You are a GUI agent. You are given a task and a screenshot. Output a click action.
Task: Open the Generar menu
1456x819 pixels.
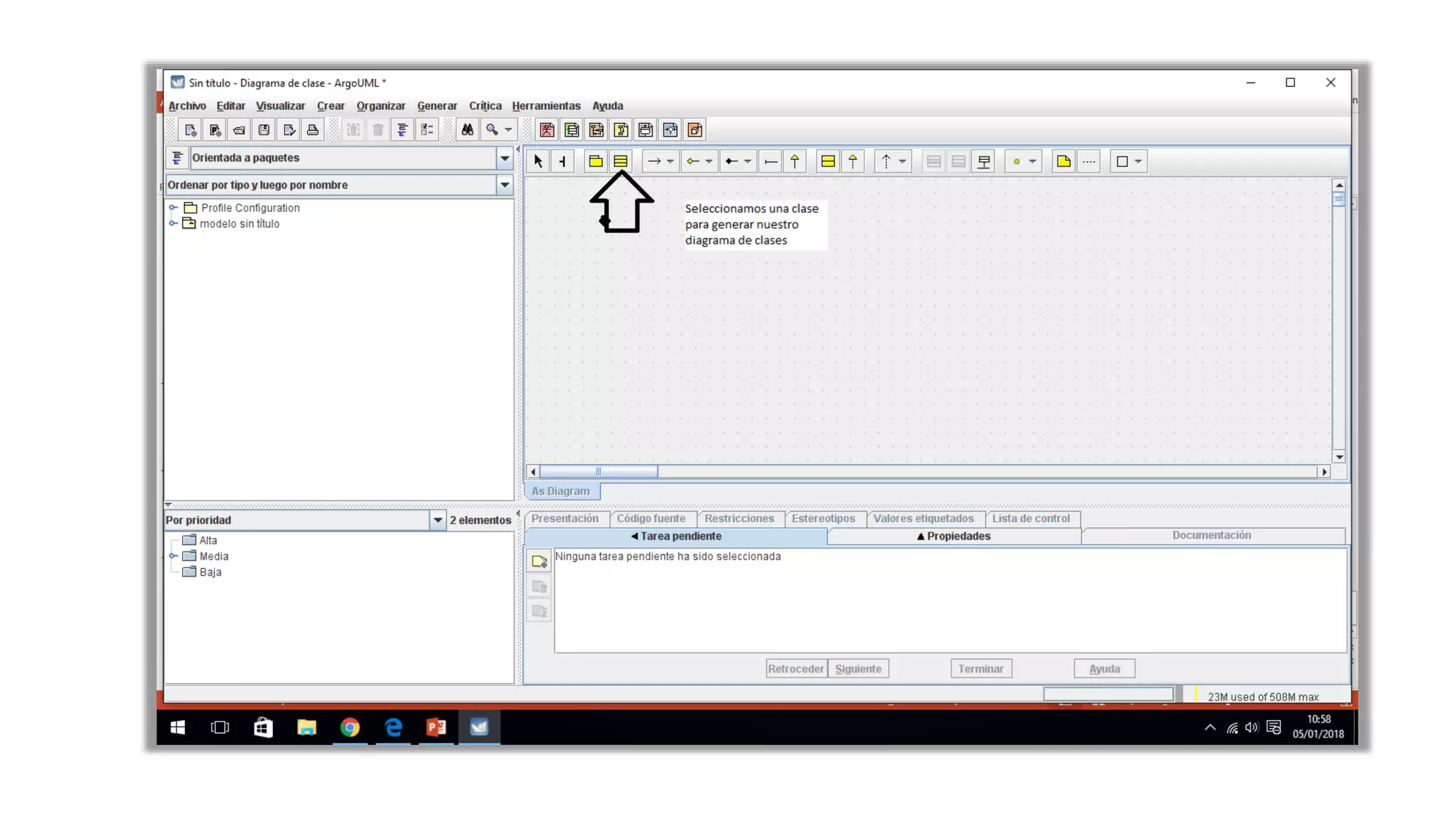(x=437, y=106)
